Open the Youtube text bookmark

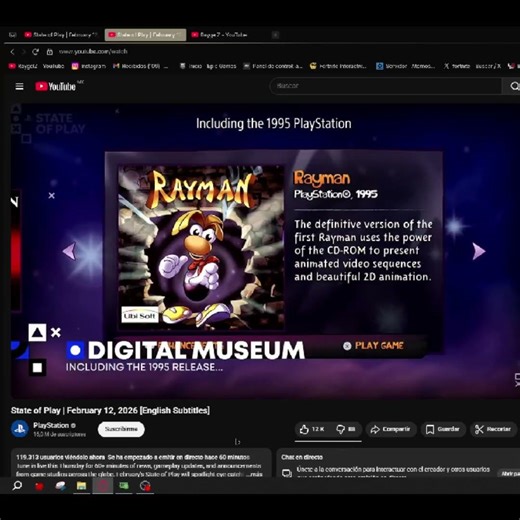click(x=53, y=66)
